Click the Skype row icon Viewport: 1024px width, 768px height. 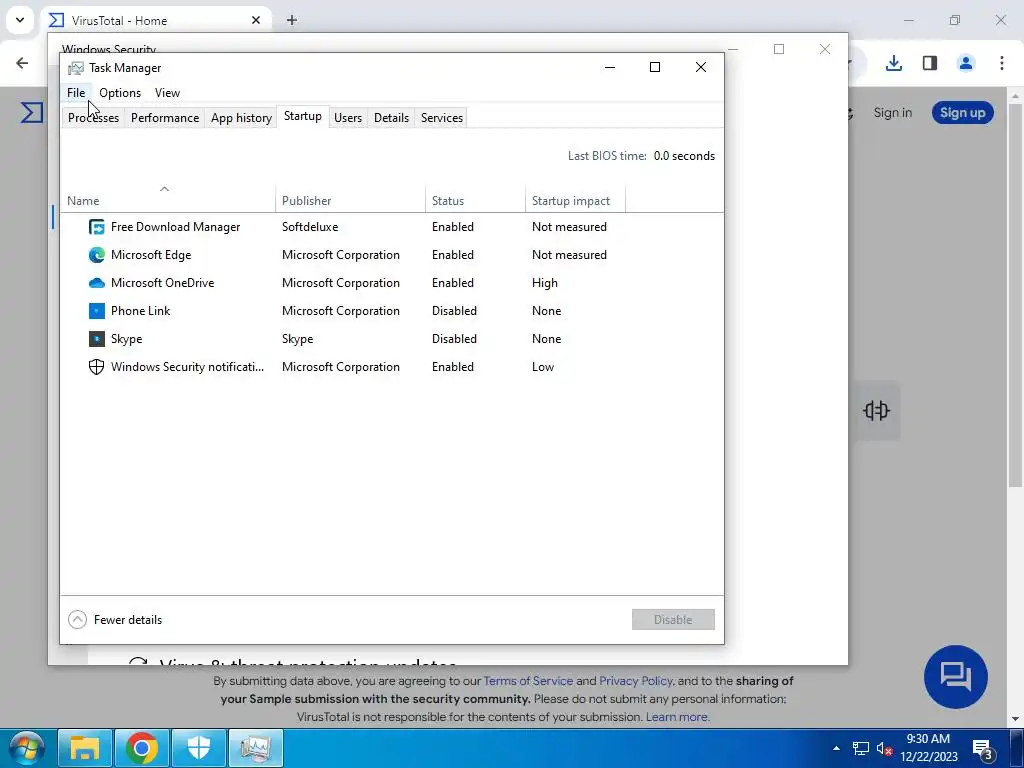[97, 339]
